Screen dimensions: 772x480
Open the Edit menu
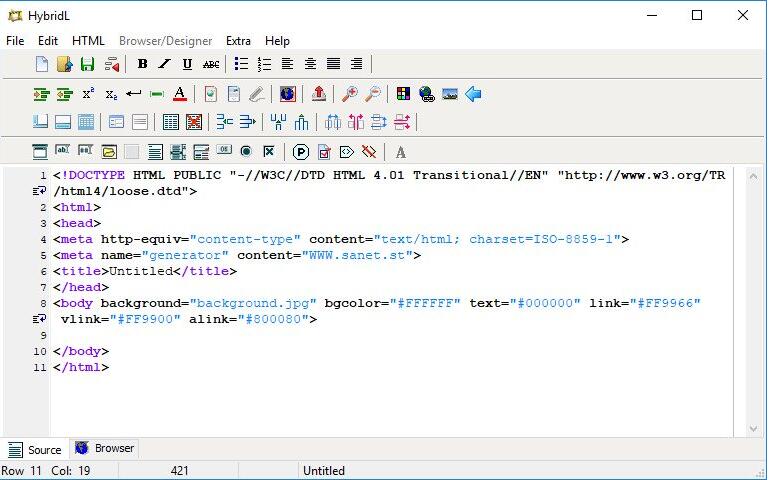point(48,41)
